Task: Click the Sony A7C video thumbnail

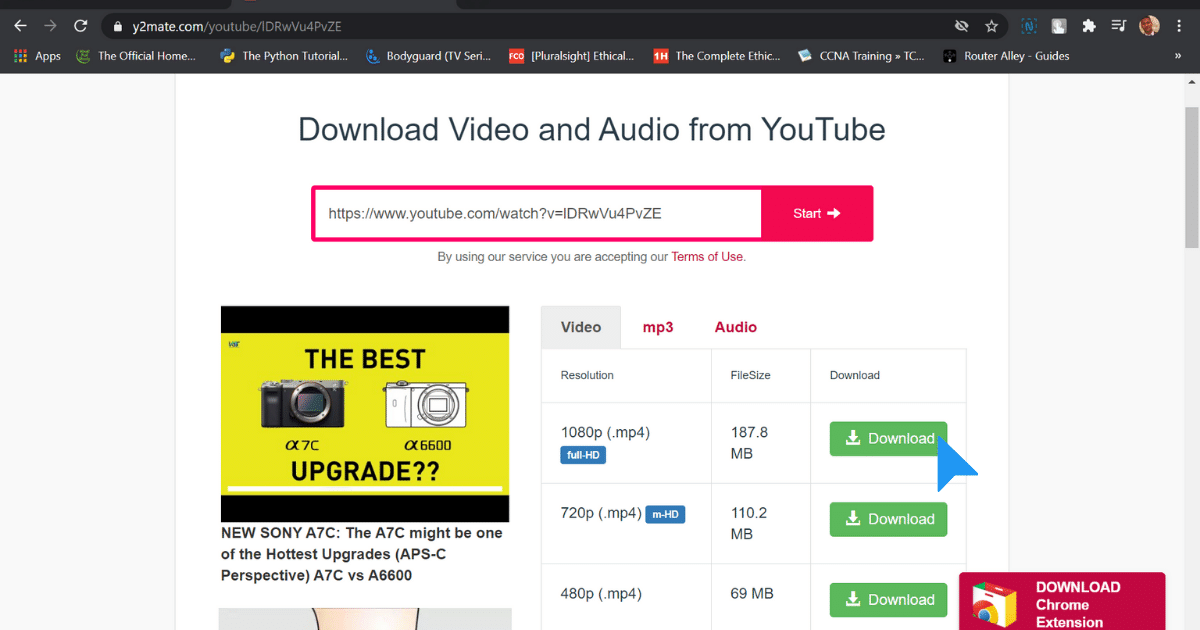Action: (x=365, y=414)
